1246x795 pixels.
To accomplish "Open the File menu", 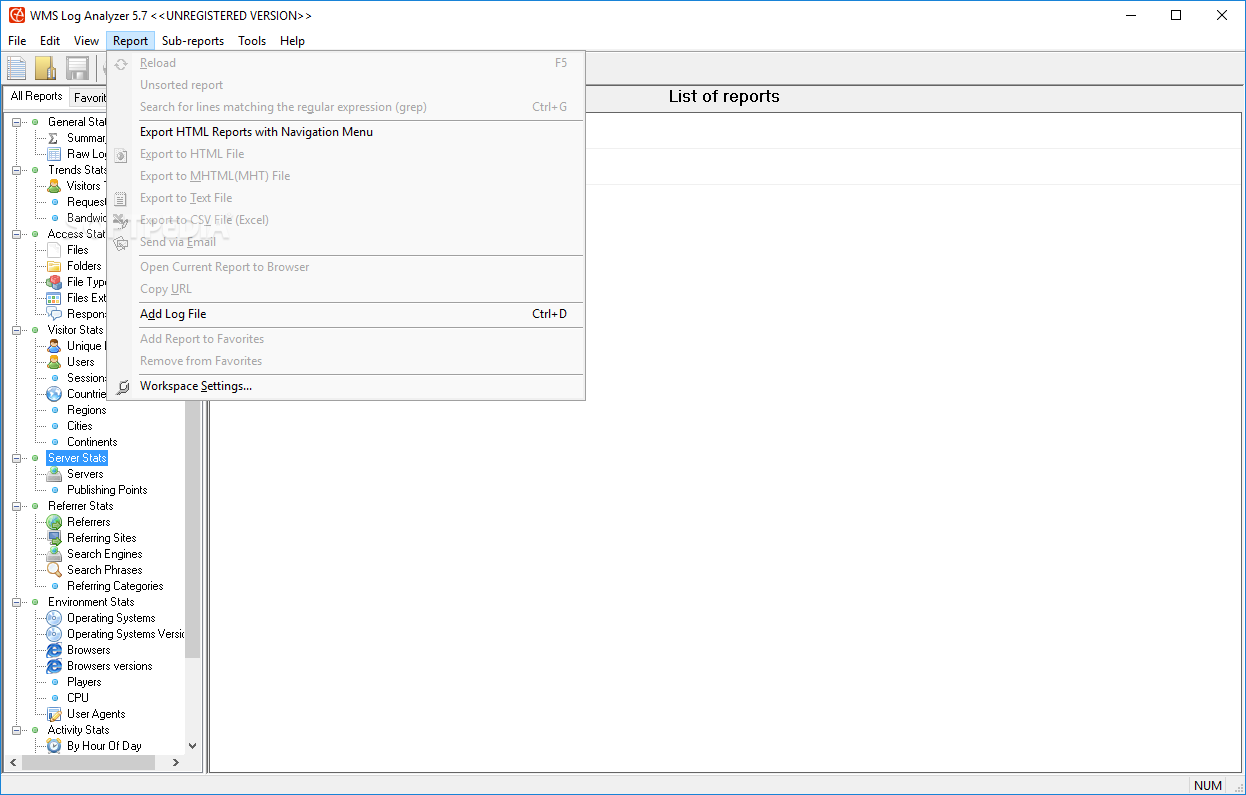I will (x=17, y=41).
